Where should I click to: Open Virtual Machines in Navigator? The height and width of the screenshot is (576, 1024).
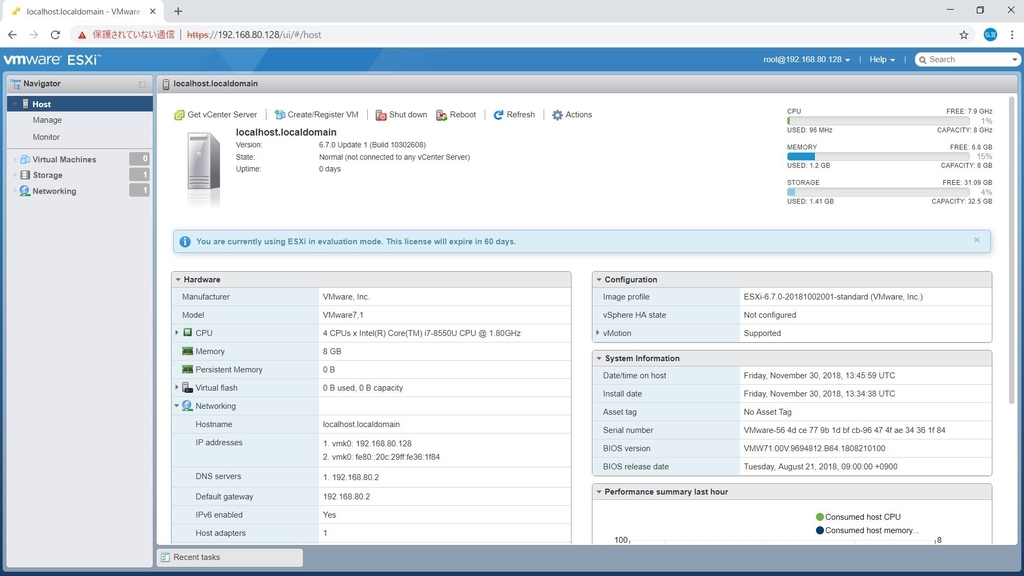click(64, 159)
